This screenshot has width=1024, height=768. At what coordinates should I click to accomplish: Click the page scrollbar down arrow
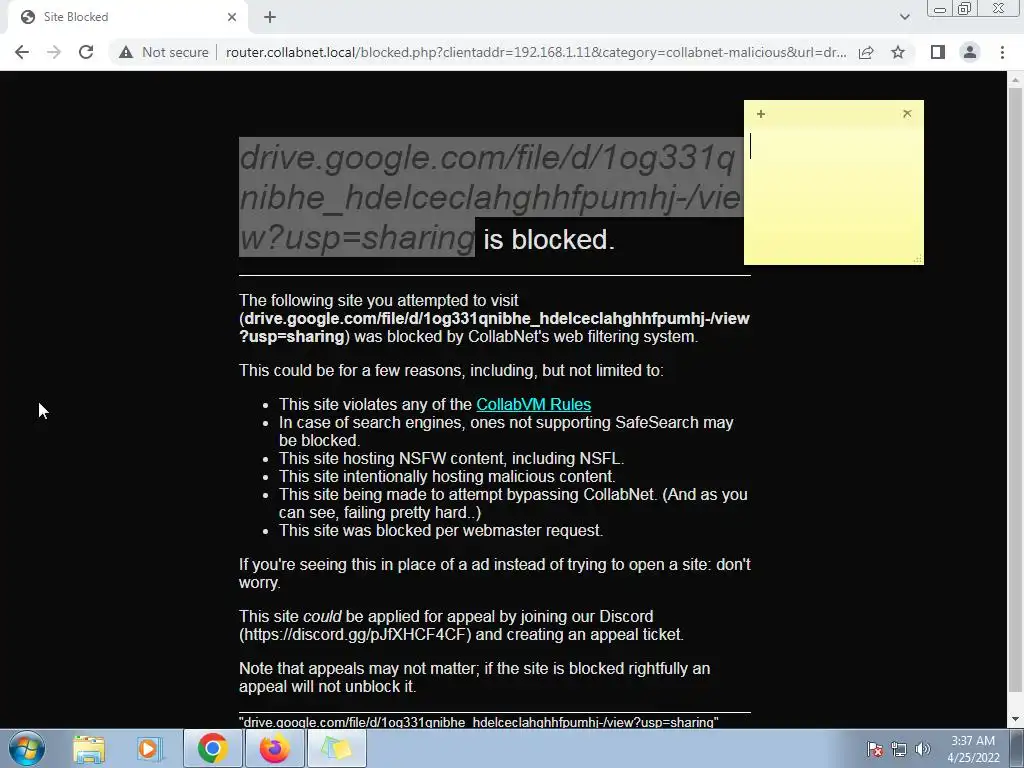click(x=1015, y=719)
